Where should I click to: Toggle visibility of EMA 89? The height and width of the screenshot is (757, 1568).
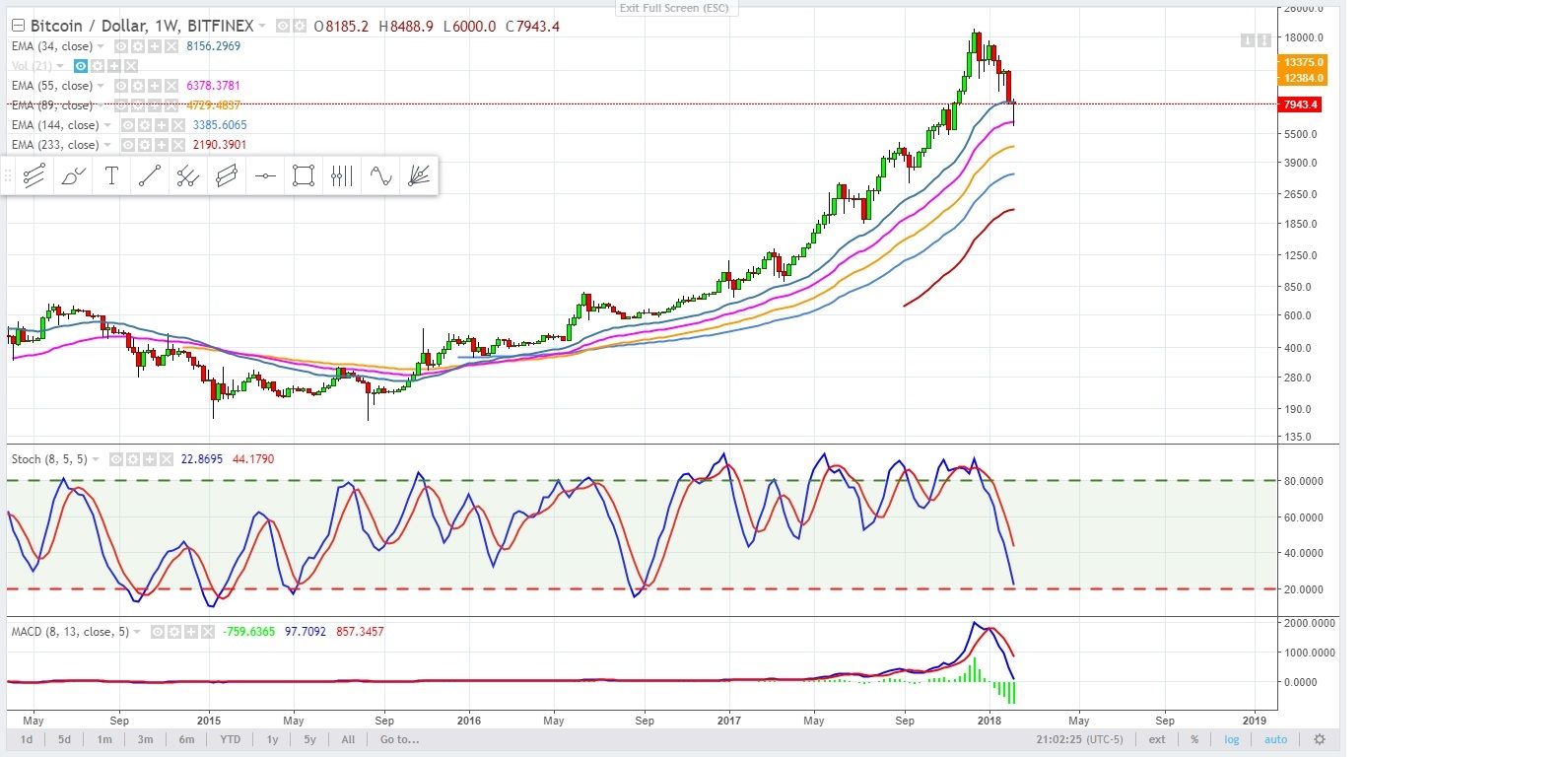[x=121, y=105]
